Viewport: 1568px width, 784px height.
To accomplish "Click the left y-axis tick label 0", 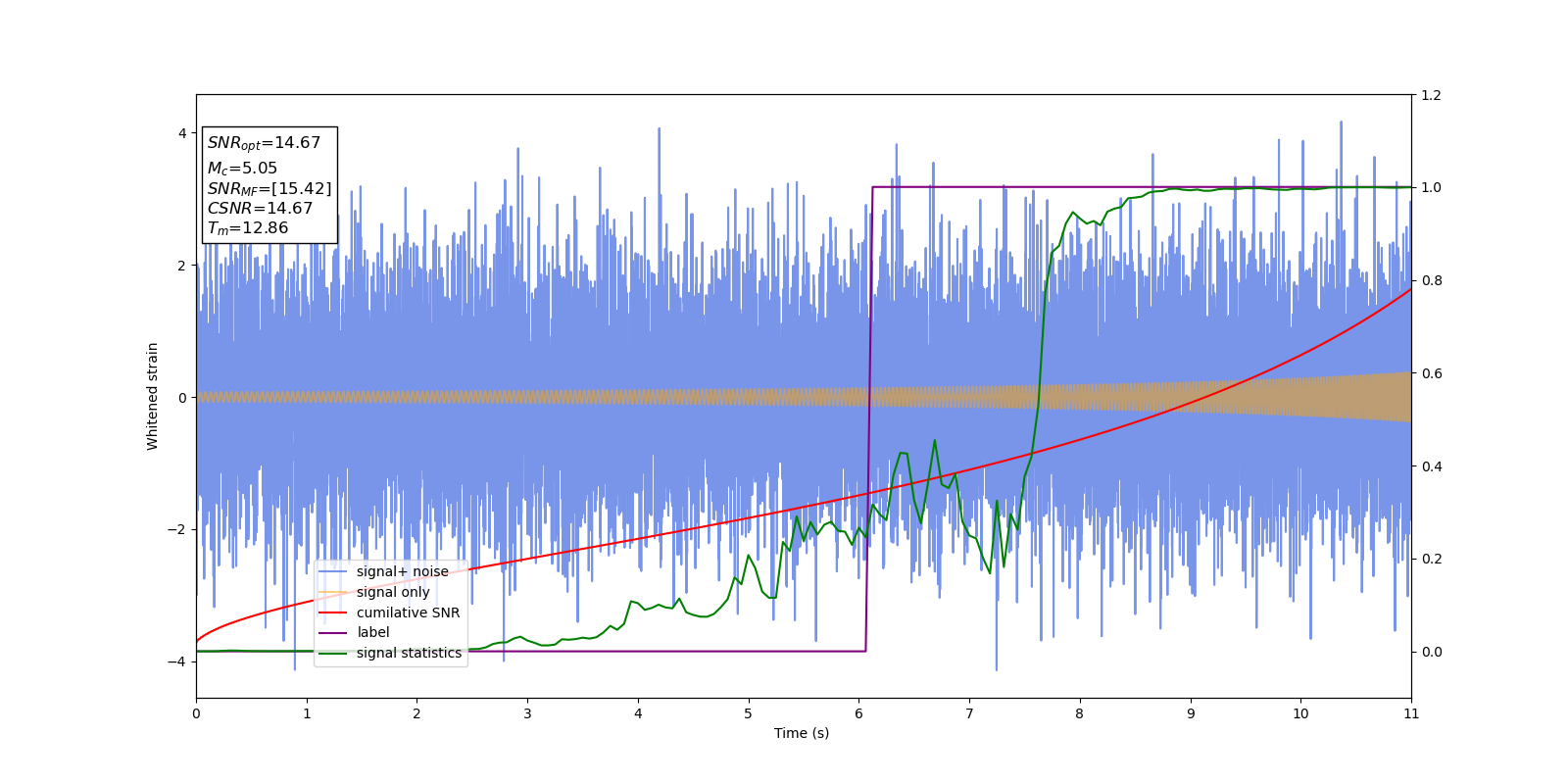I will (182, 398).
